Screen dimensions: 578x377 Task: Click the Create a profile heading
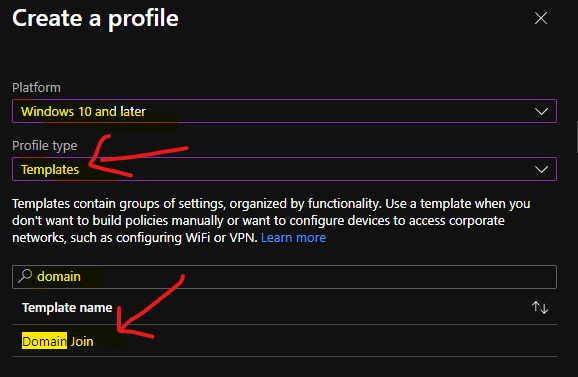pyautogui.click(x=95, y=18)
